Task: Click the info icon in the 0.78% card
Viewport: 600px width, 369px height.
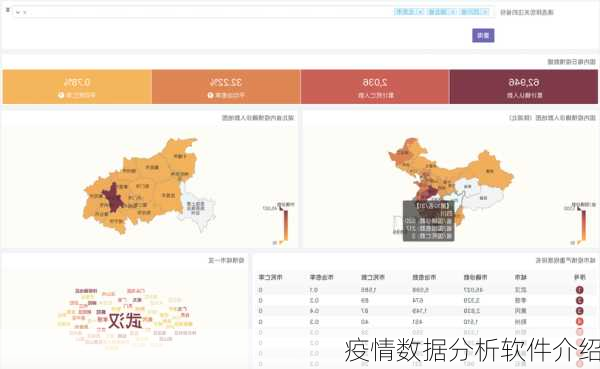Action: (x=61, y=95)
